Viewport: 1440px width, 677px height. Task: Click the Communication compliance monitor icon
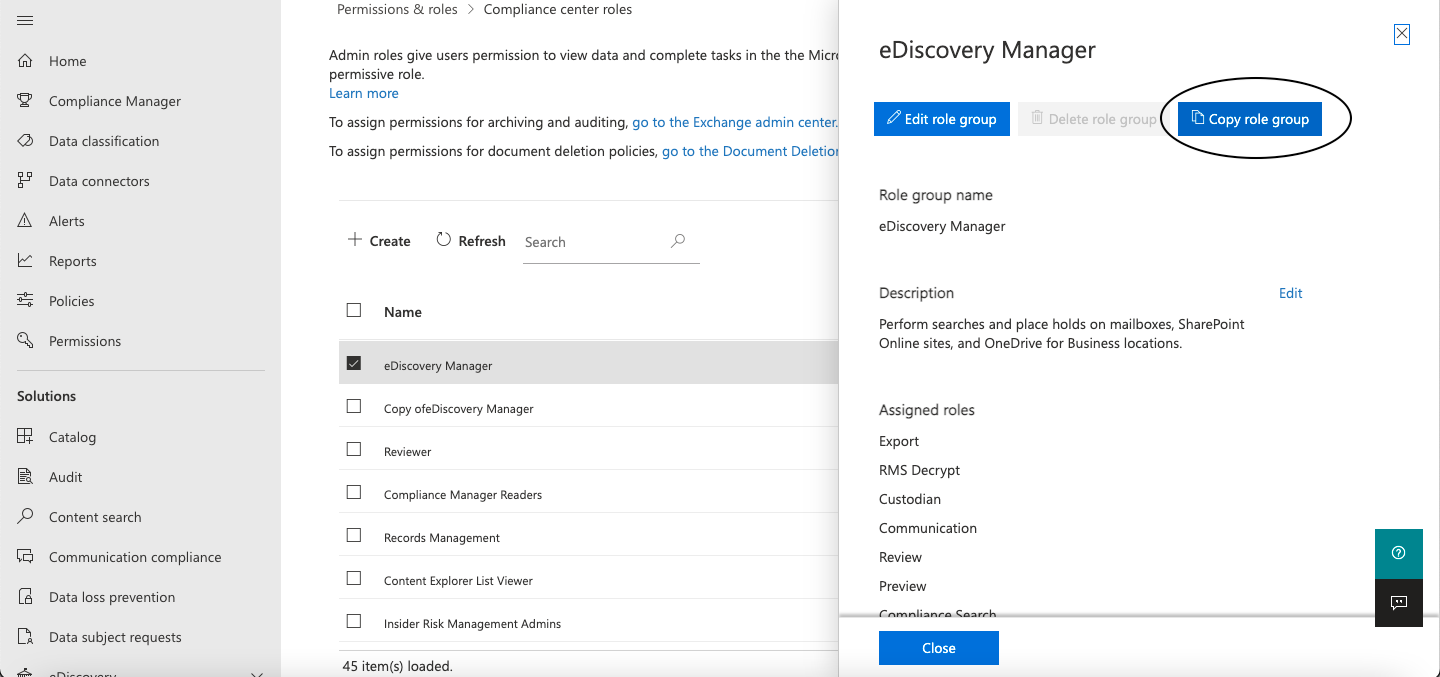coord(25,557)
